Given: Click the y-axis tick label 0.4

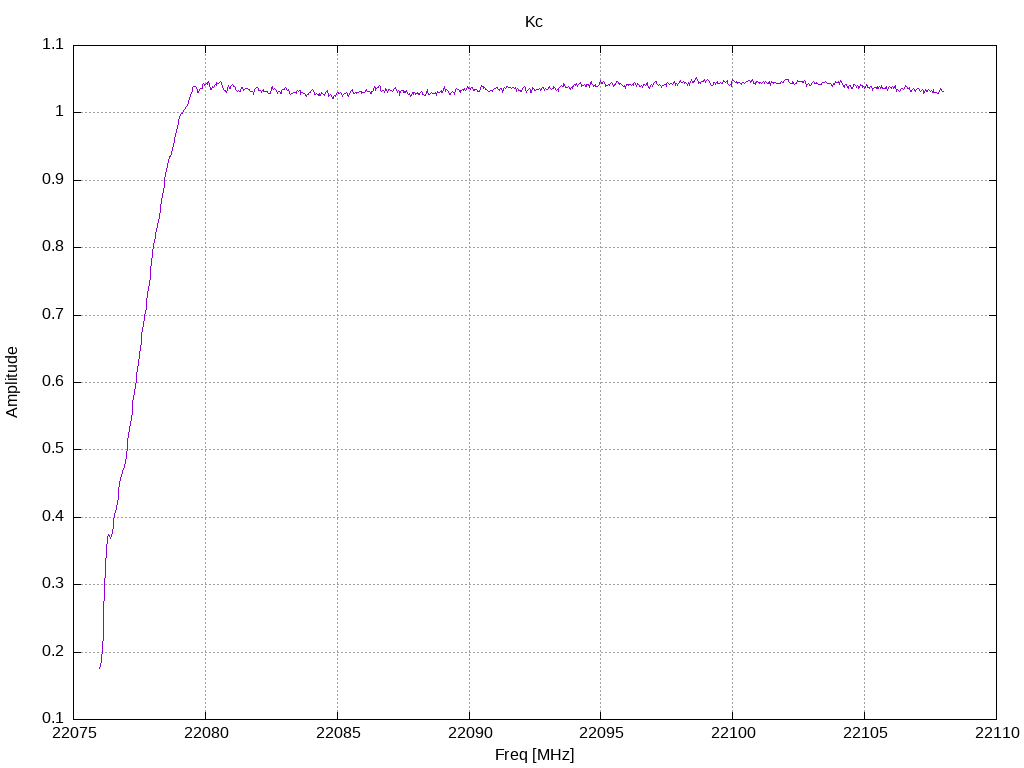Looking at the screenshot, I should click(x=53, y=517).
